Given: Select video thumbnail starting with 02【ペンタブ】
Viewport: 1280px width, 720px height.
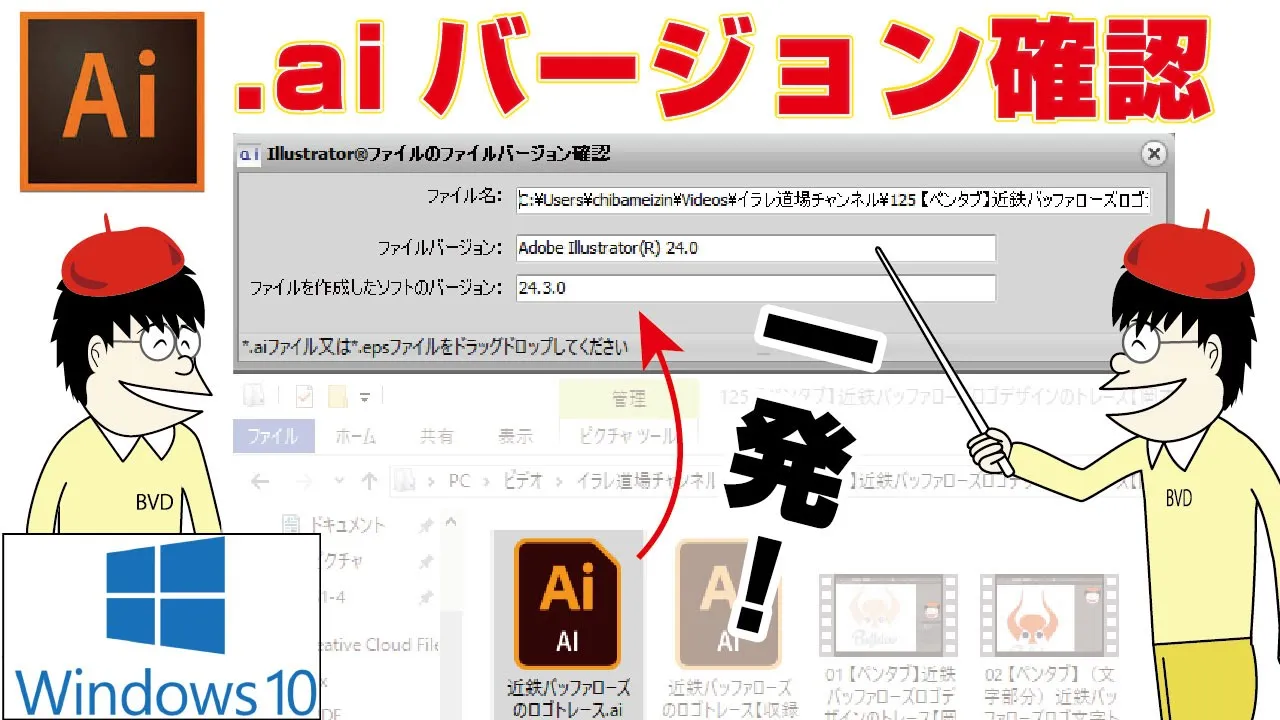Looking at the screenshot, I should tap(1049, 617).
